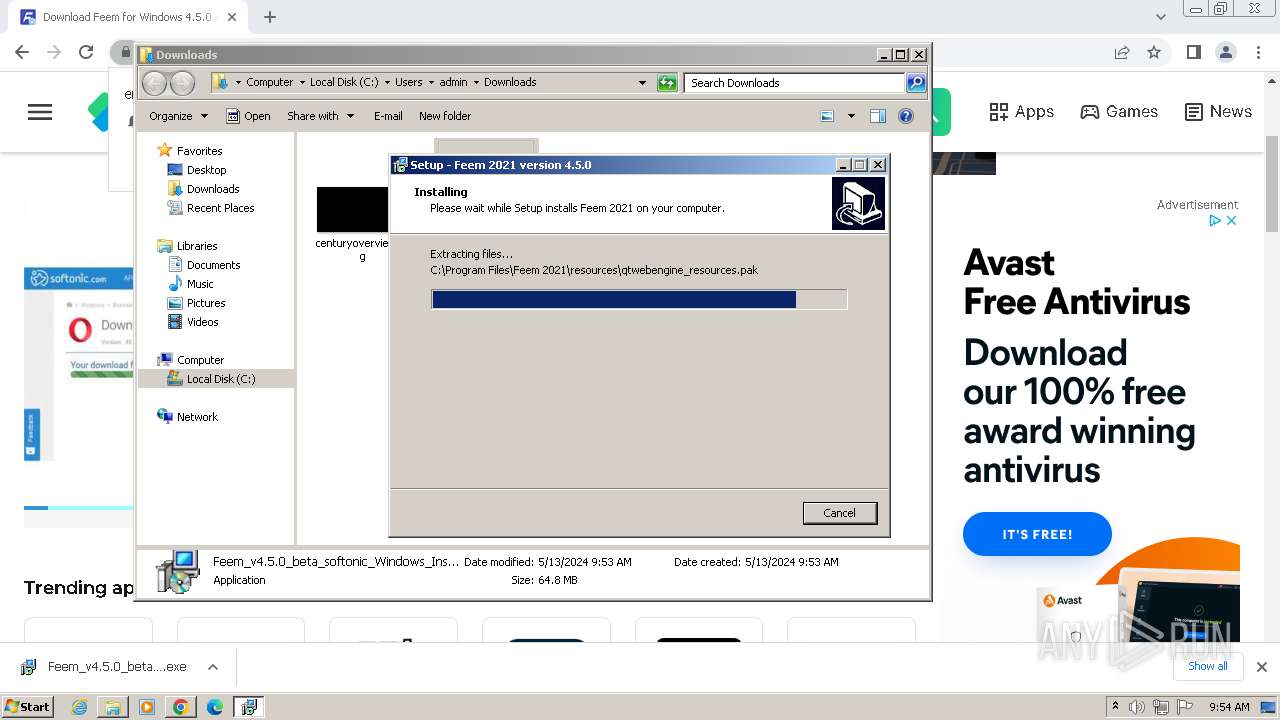Viewport: 1280px width, 720px height.
Task: Open News section on Softonic
Action: point(1218,112)
